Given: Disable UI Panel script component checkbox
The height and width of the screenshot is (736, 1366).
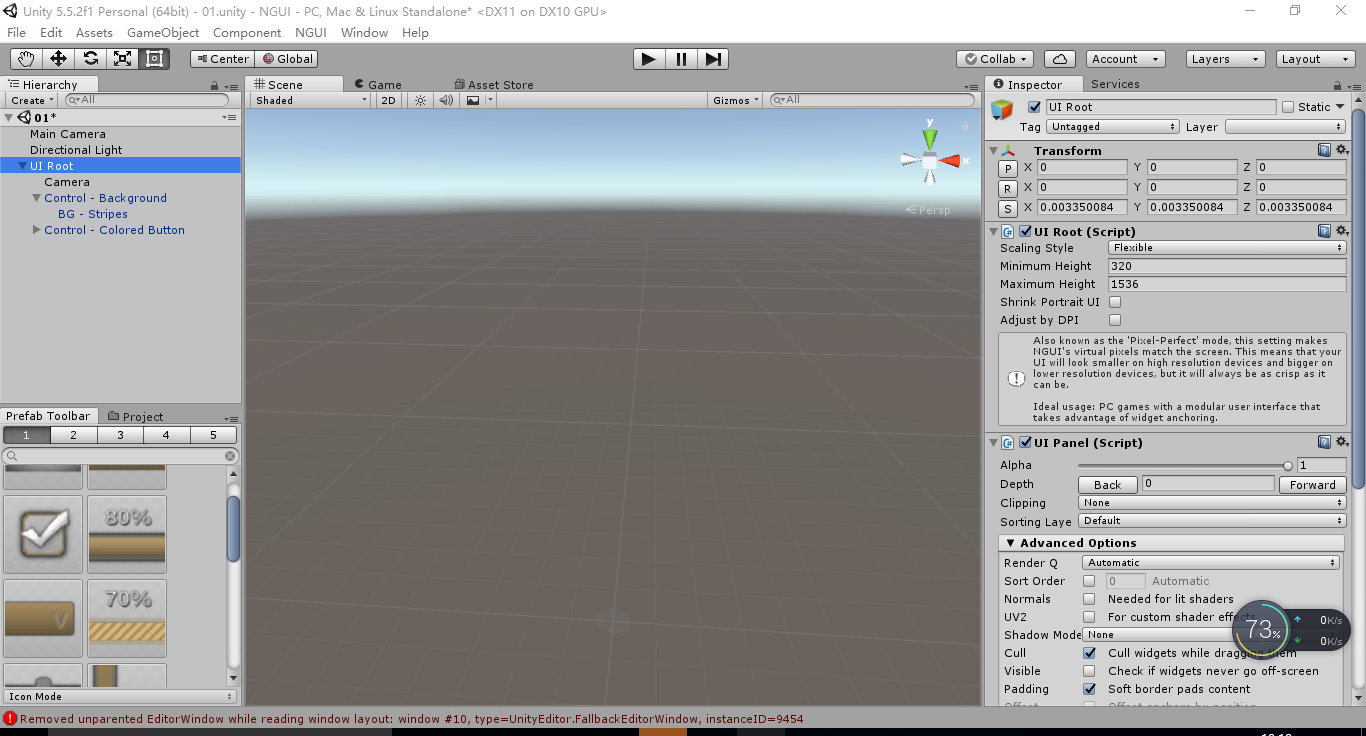Looking at the screenshot, I should (1025, 442).
